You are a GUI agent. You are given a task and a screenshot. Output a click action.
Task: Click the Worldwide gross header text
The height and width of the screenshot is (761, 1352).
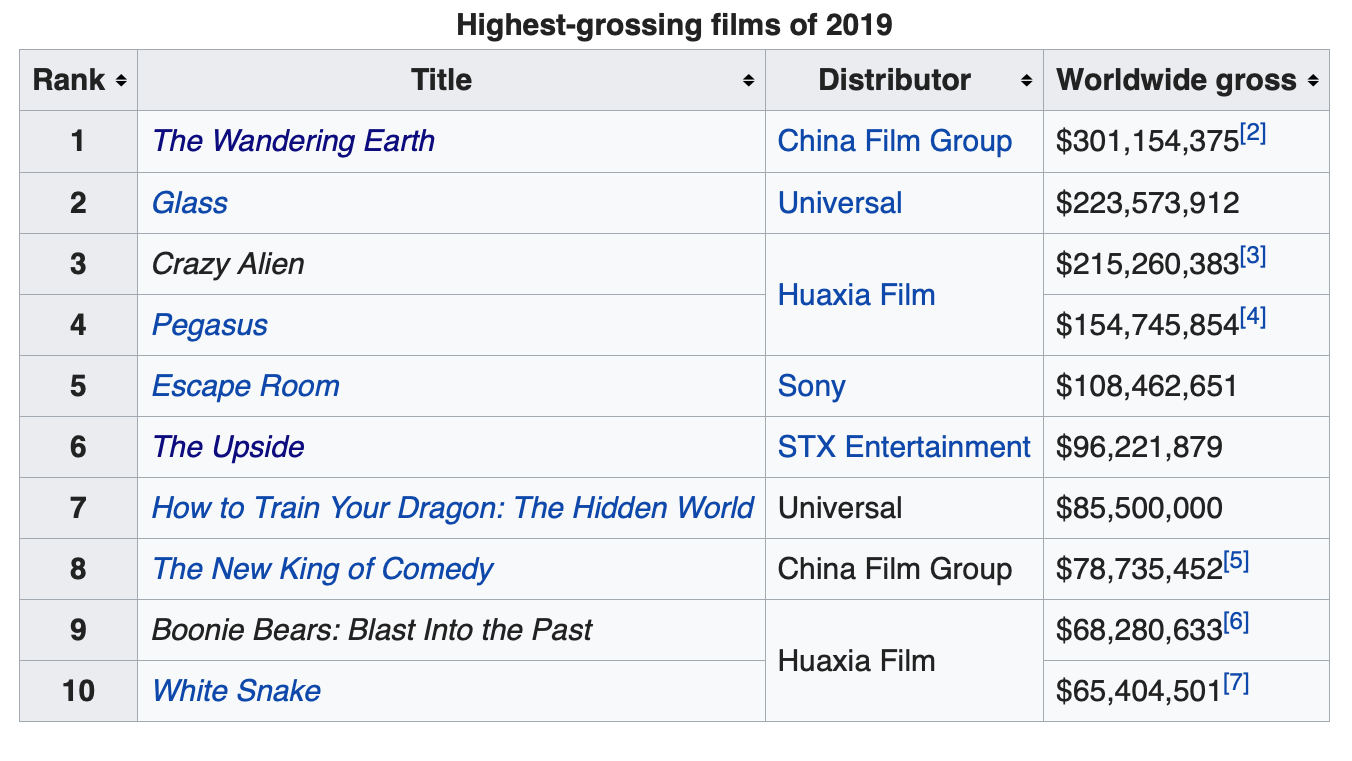point(1176,81)
